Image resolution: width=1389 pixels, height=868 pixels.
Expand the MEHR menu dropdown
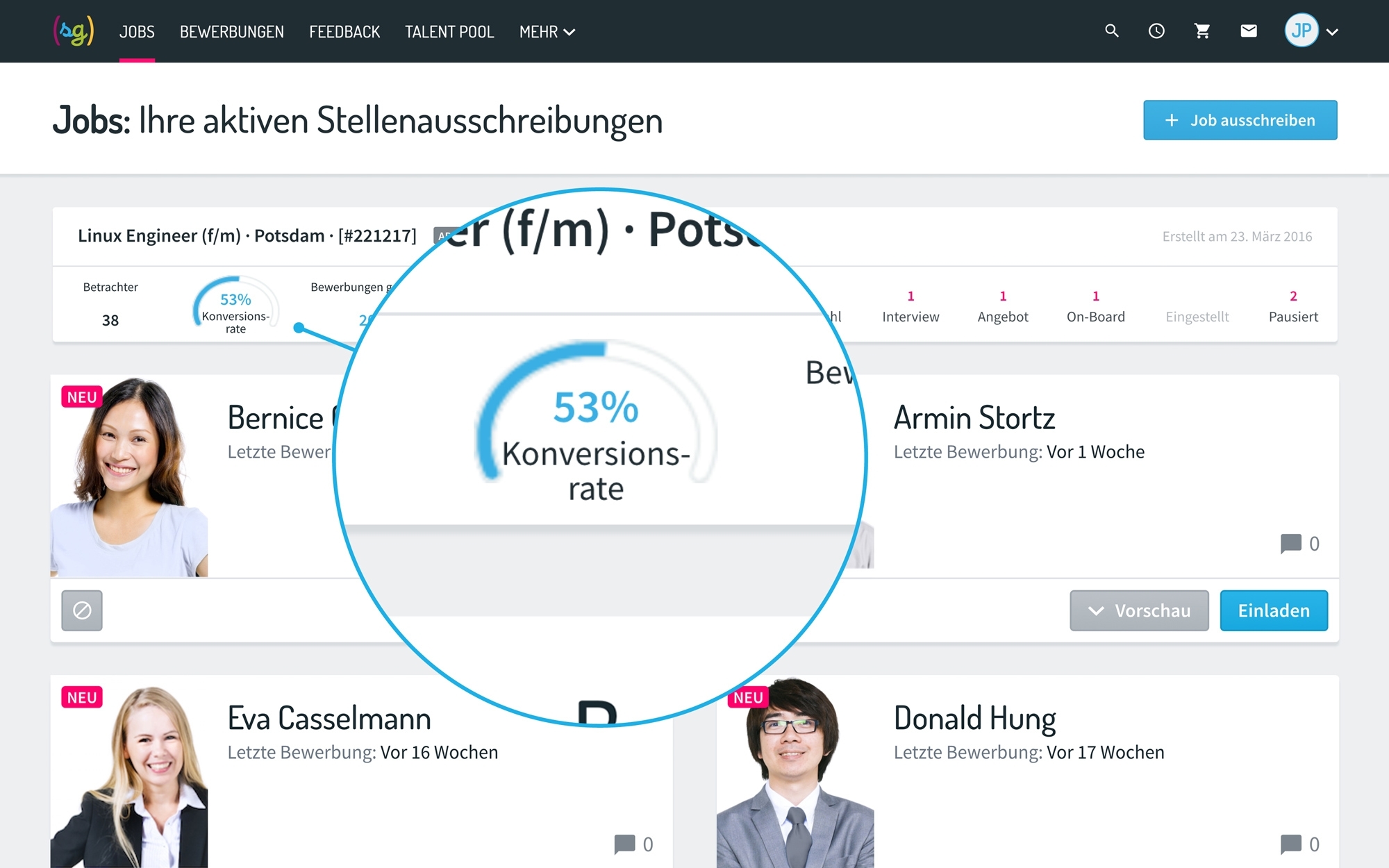click(x=547, y=32)
